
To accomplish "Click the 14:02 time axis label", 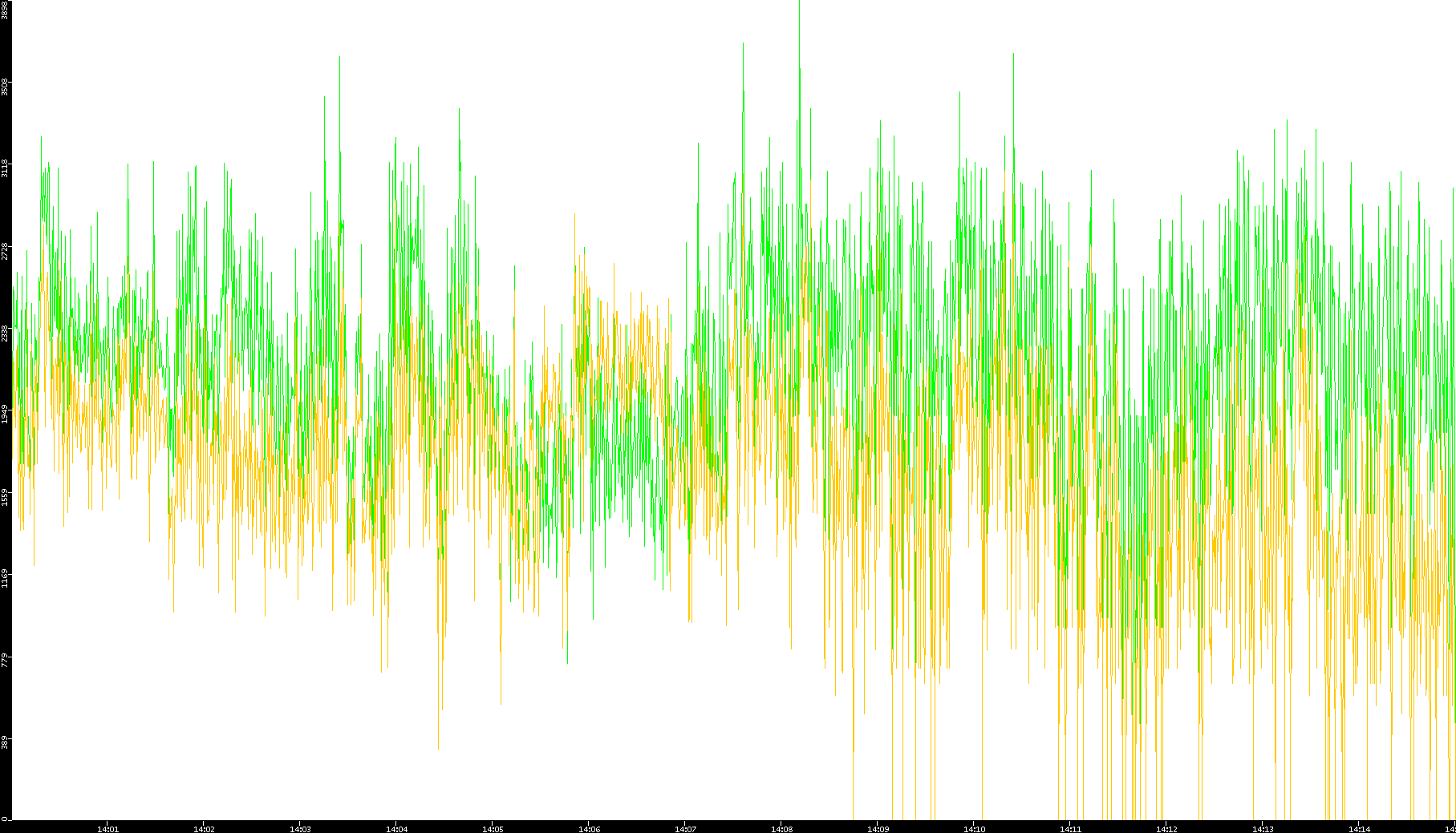I will [x=204, y=828].
